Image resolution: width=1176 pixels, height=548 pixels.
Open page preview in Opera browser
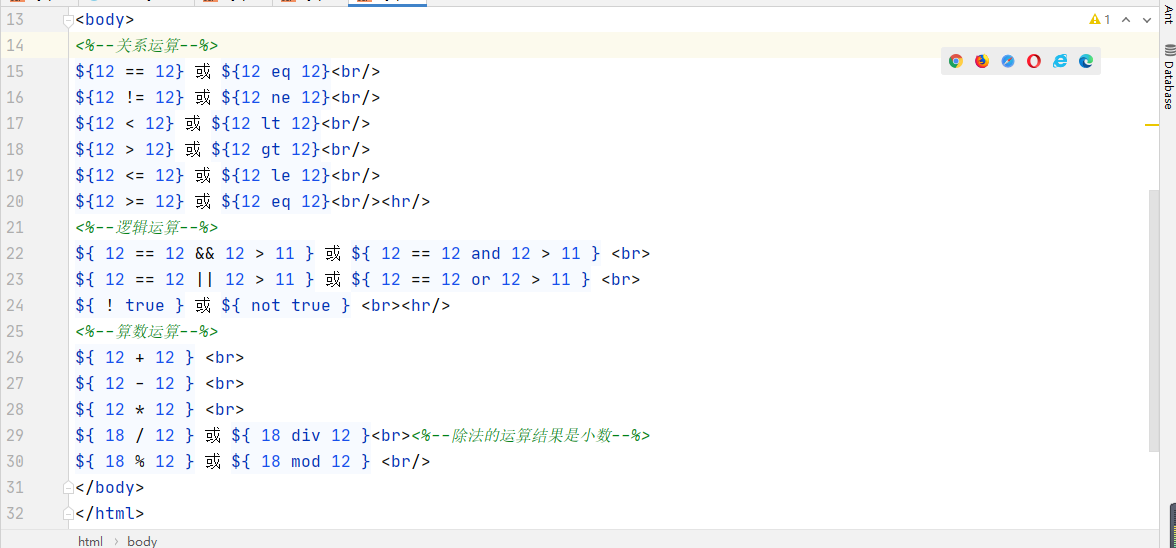1034,61
